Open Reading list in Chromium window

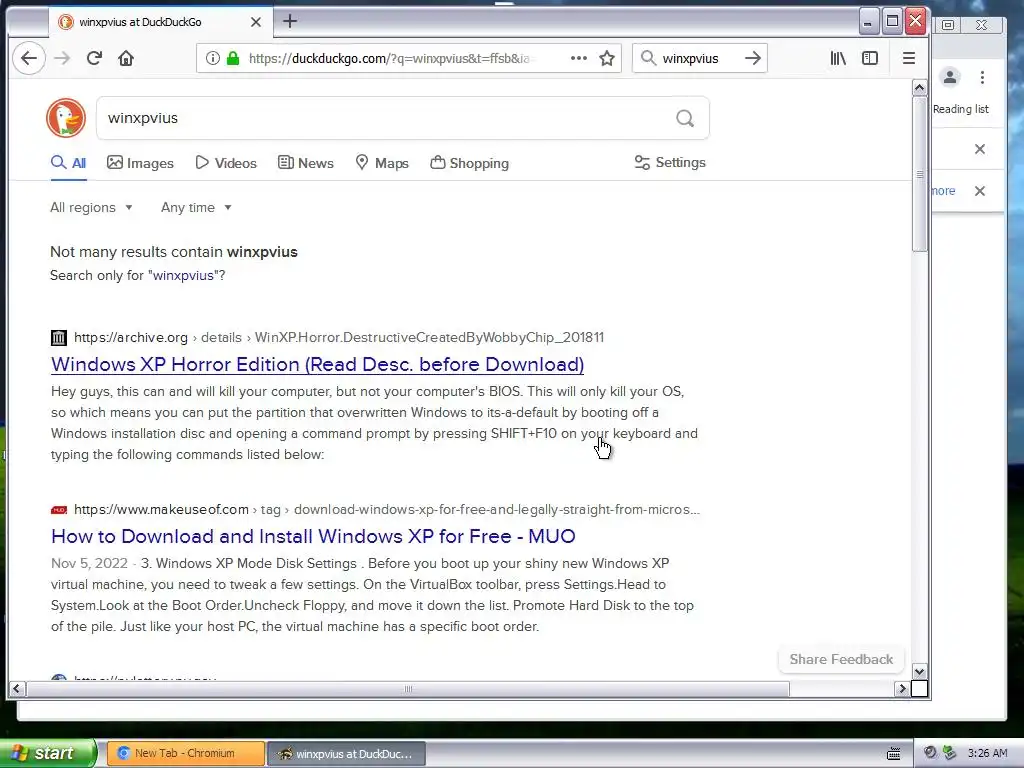[x=961, y=109]
